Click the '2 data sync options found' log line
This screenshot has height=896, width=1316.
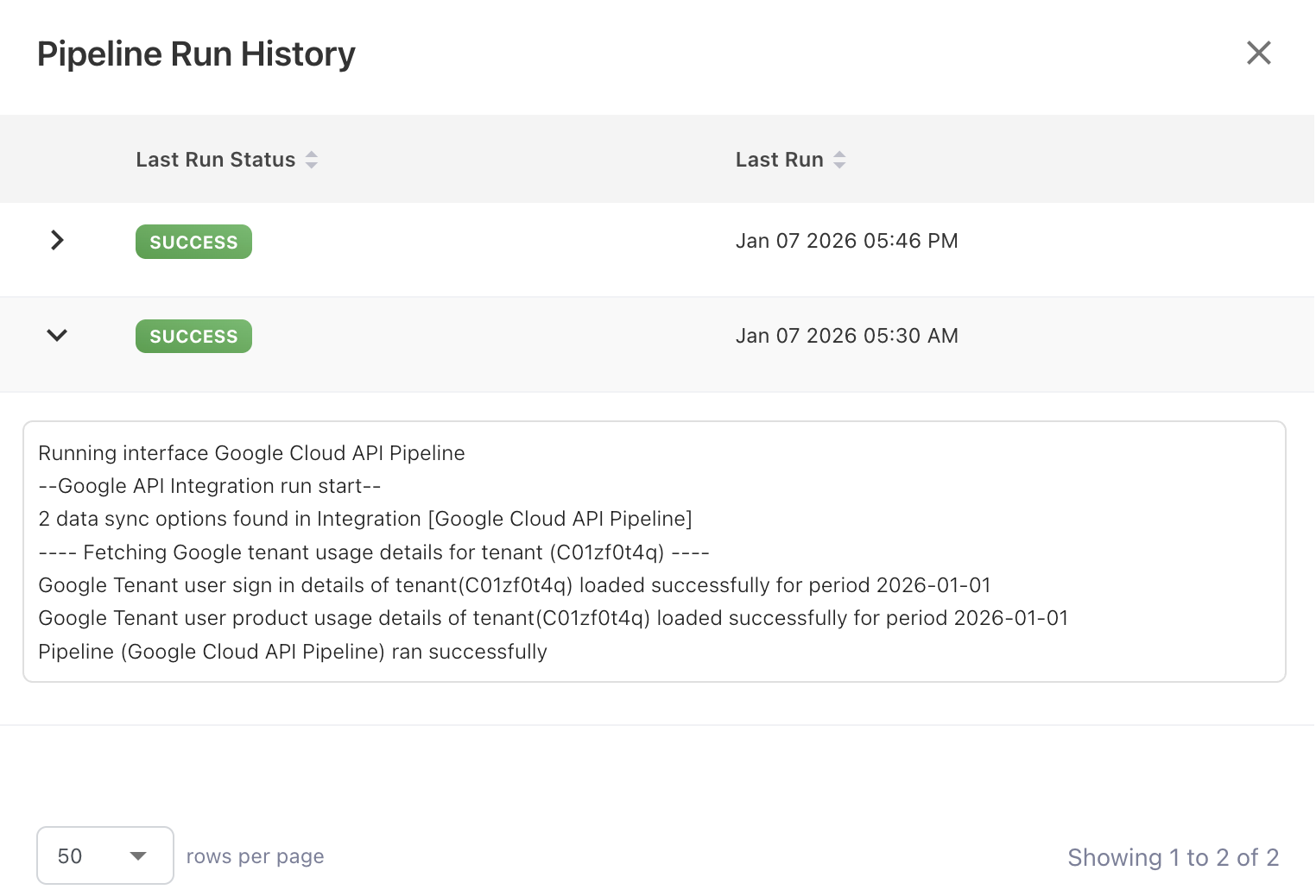[365, 519]
